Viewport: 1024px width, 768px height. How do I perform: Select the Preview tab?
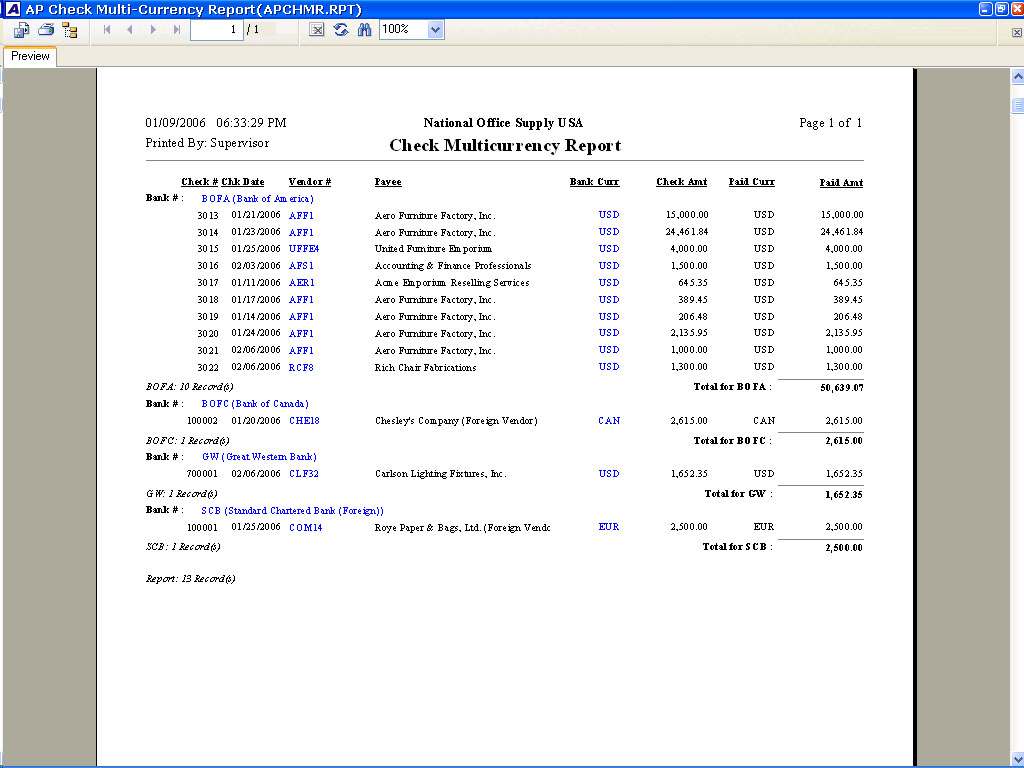point(30,56)
